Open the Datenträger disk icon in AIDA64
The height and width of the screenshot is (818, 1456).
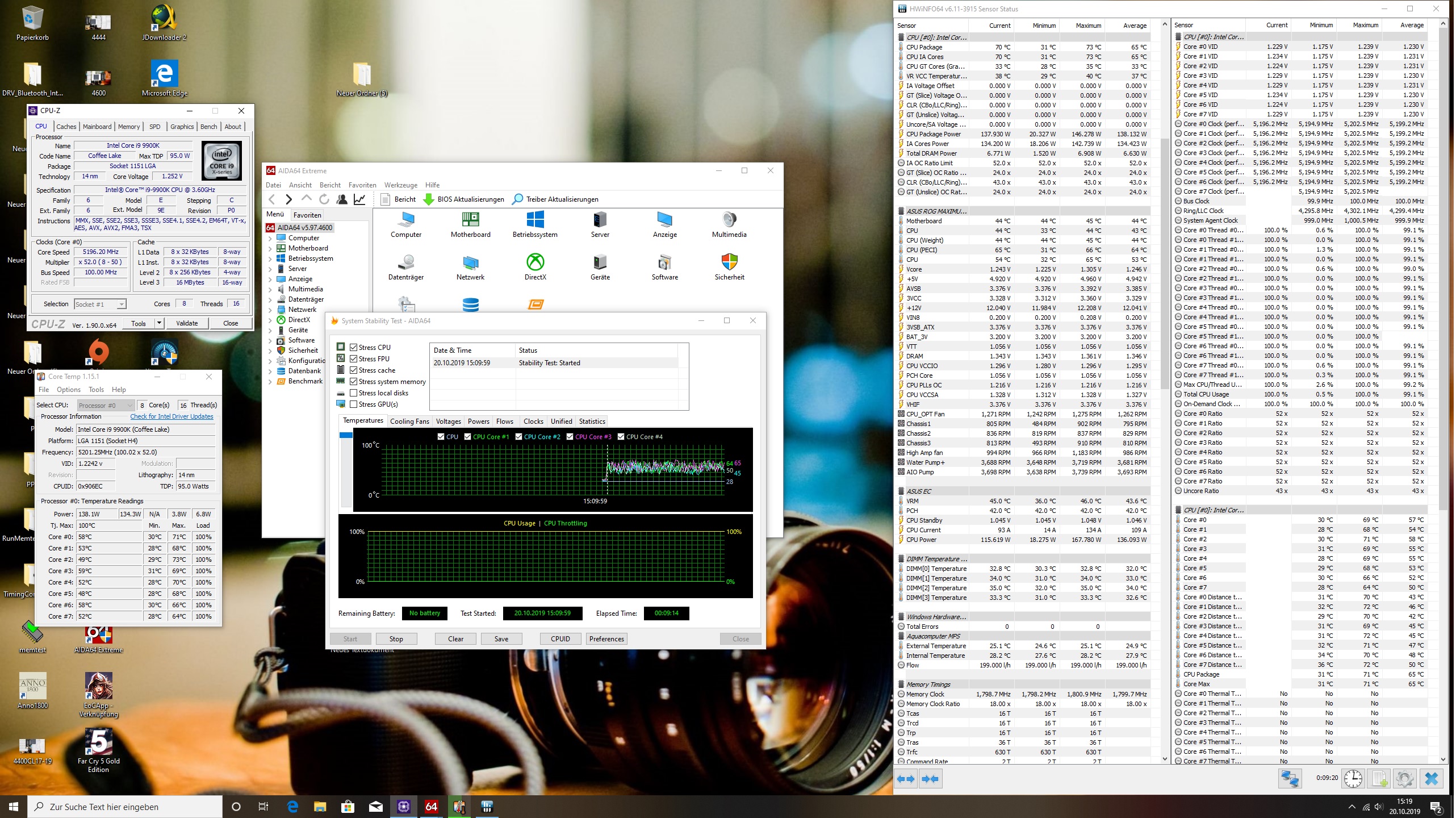pos(406,262)
